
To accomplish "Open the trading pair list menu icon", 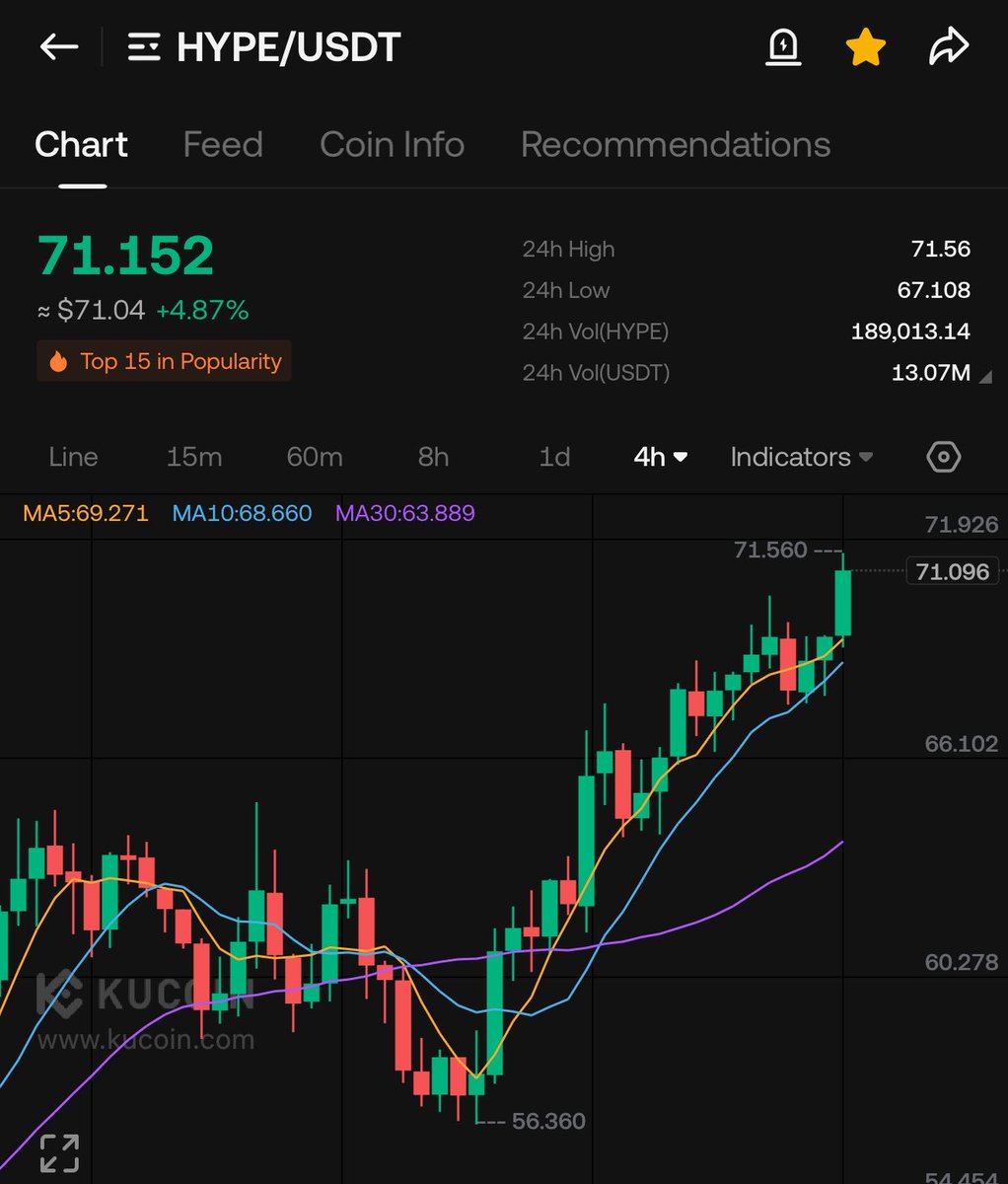I will coord(144,47).
